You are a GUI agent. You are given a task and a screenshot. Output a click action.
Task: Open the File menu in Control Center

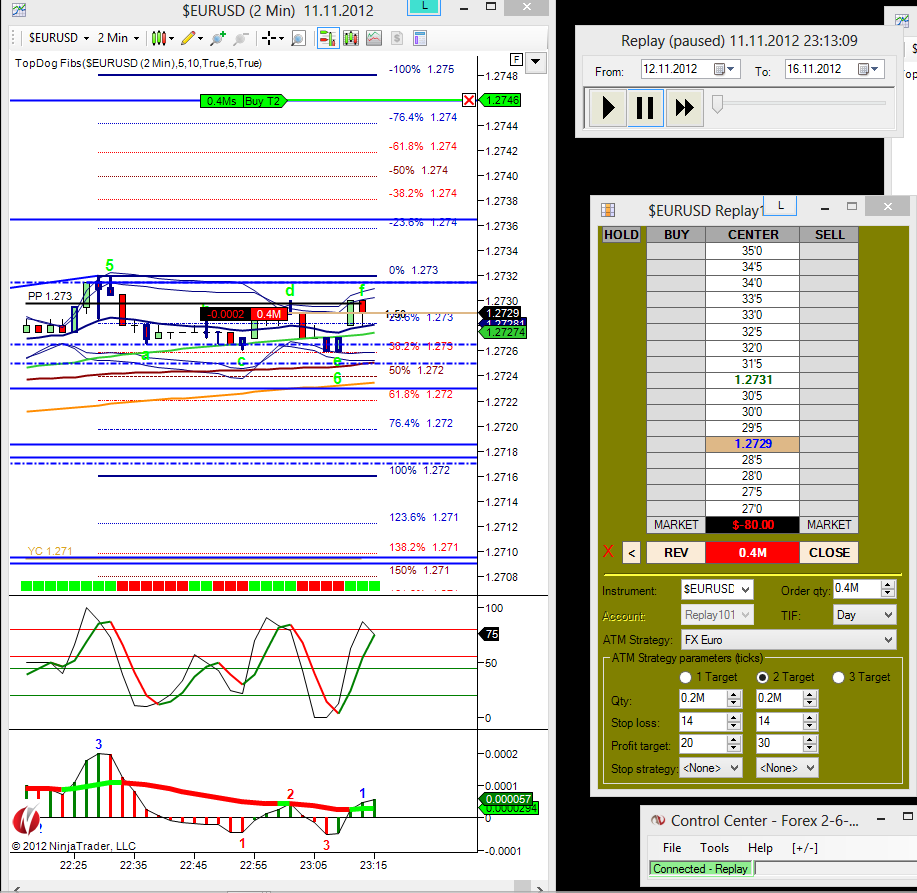coord(672,847)
